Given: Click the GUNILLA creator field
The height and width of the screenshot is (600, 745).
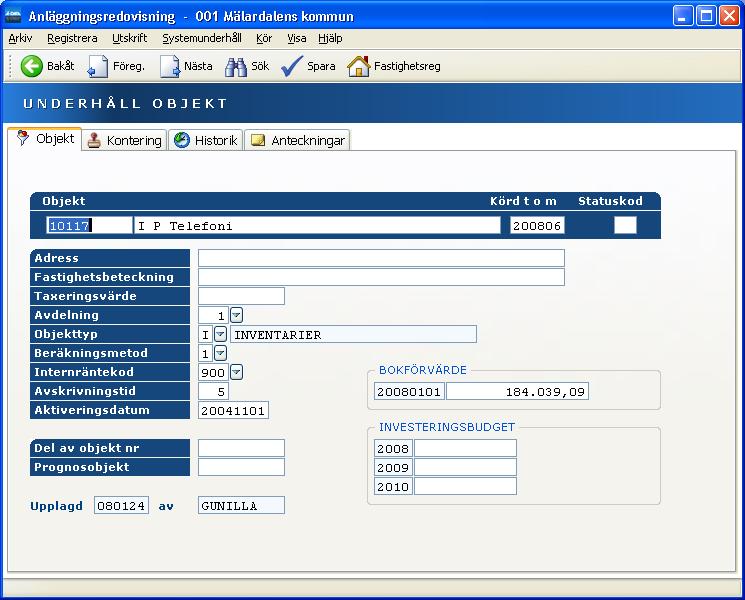Looking at the screenshot, I should click(x=241, y=505).
